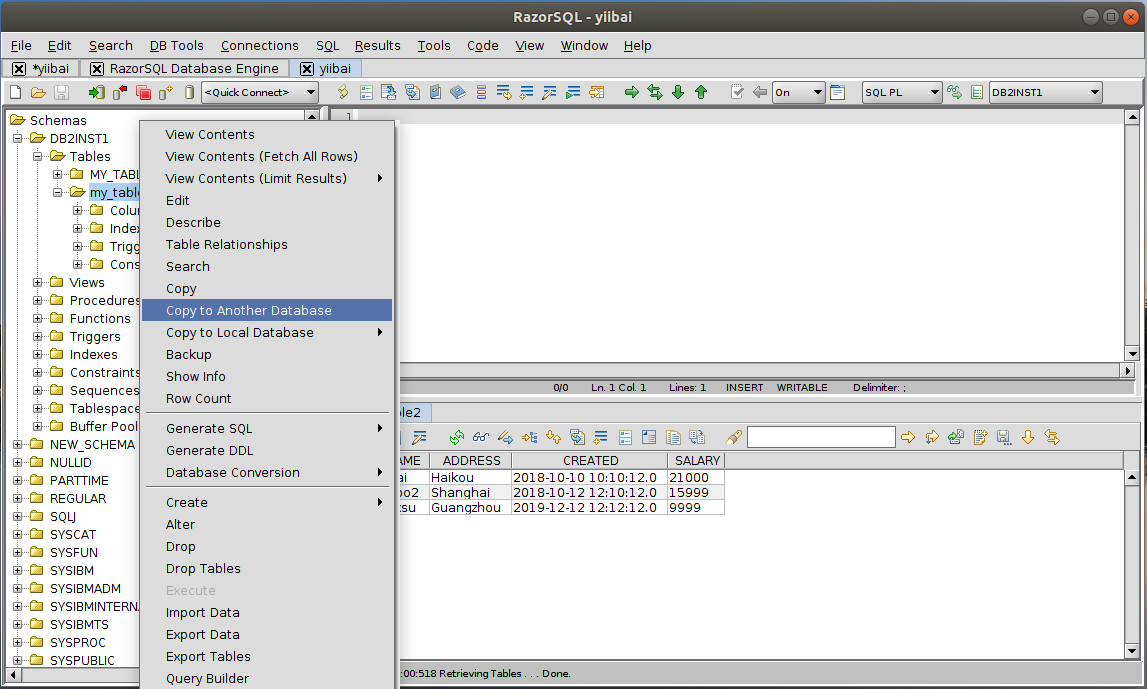Click the results search input field

820,437
